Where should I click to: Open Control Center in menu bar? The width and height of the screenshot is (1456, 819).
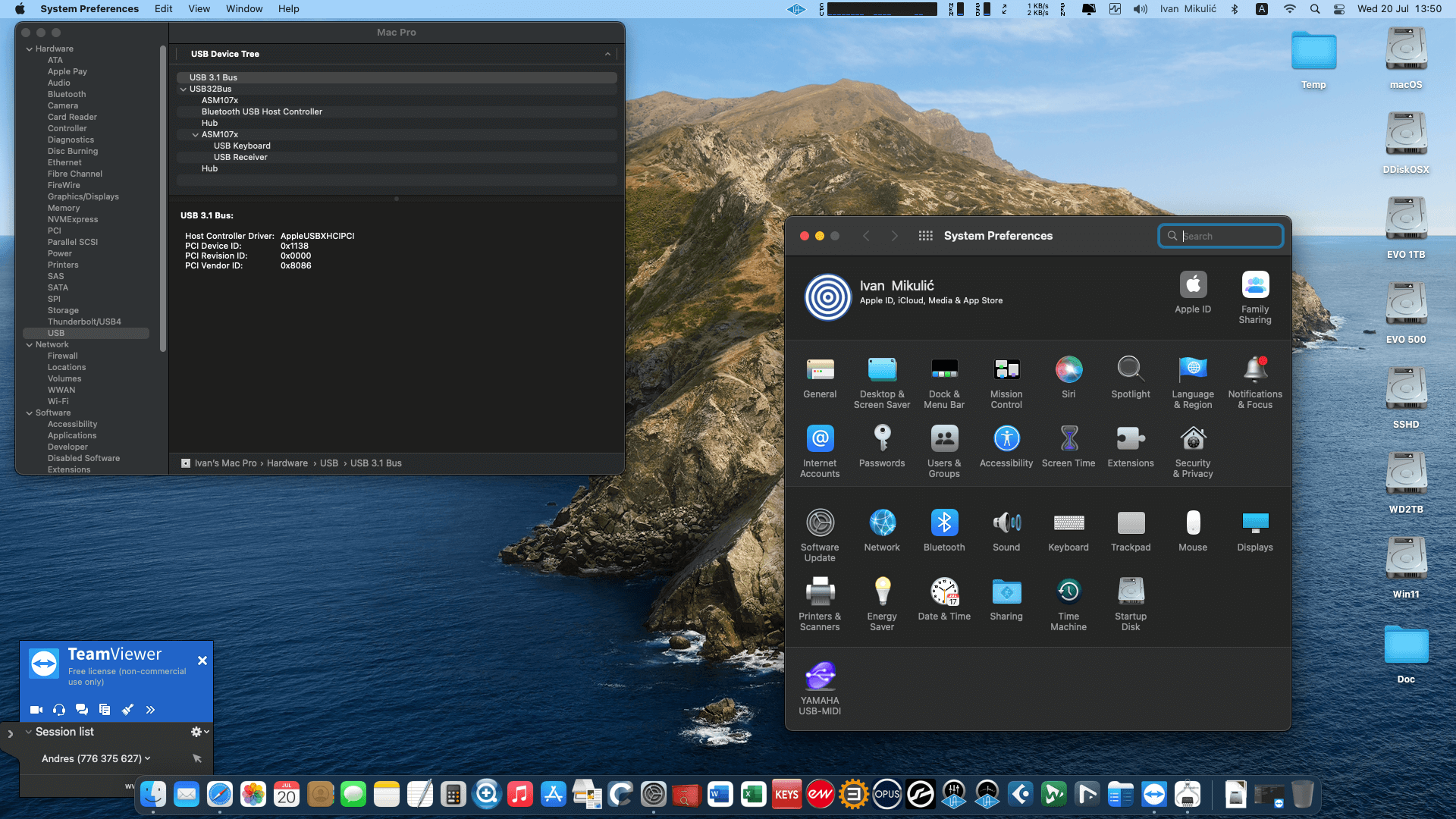point(1339,9)
